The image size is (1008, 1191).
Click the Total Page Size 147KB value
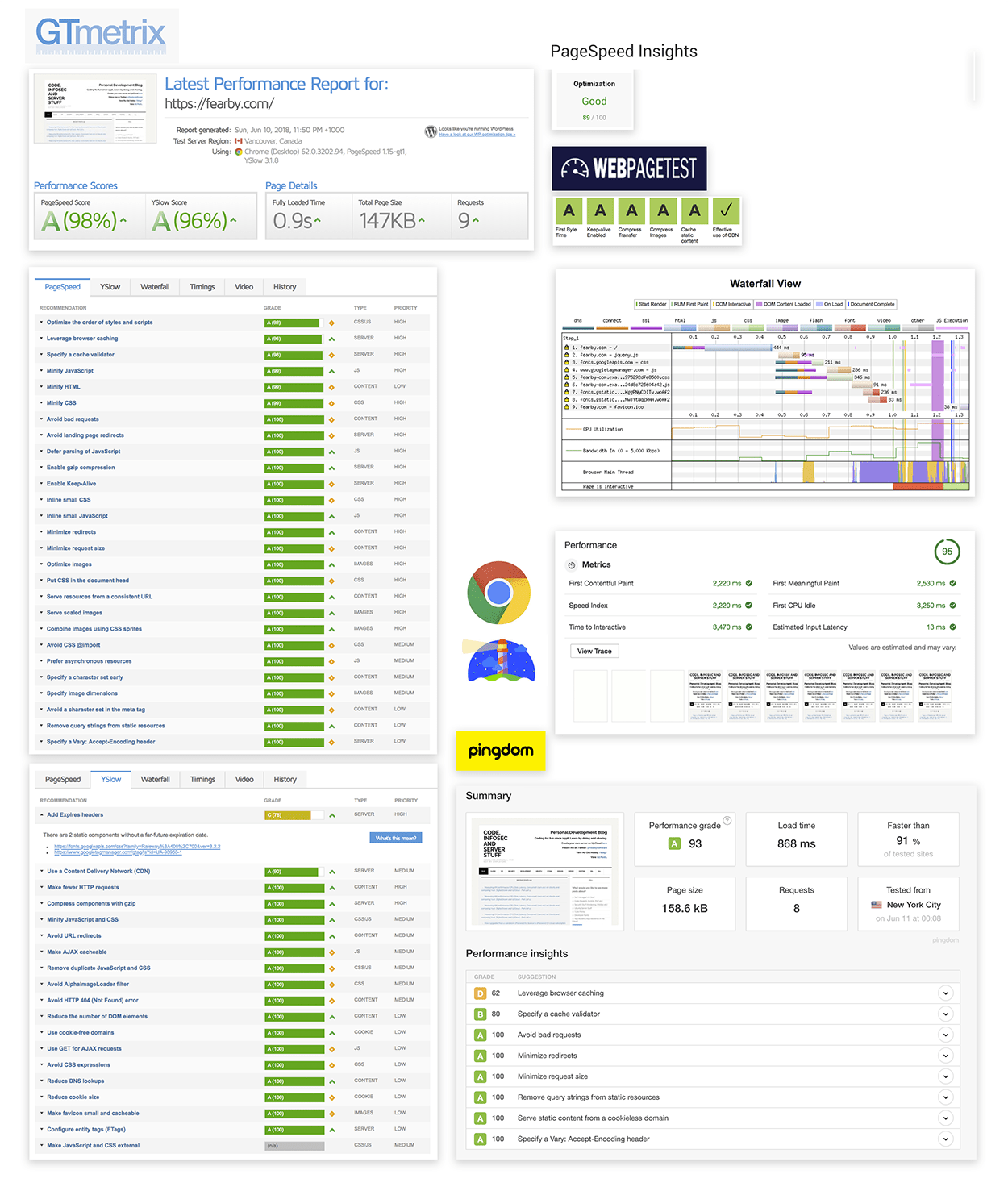coord(392,220)
